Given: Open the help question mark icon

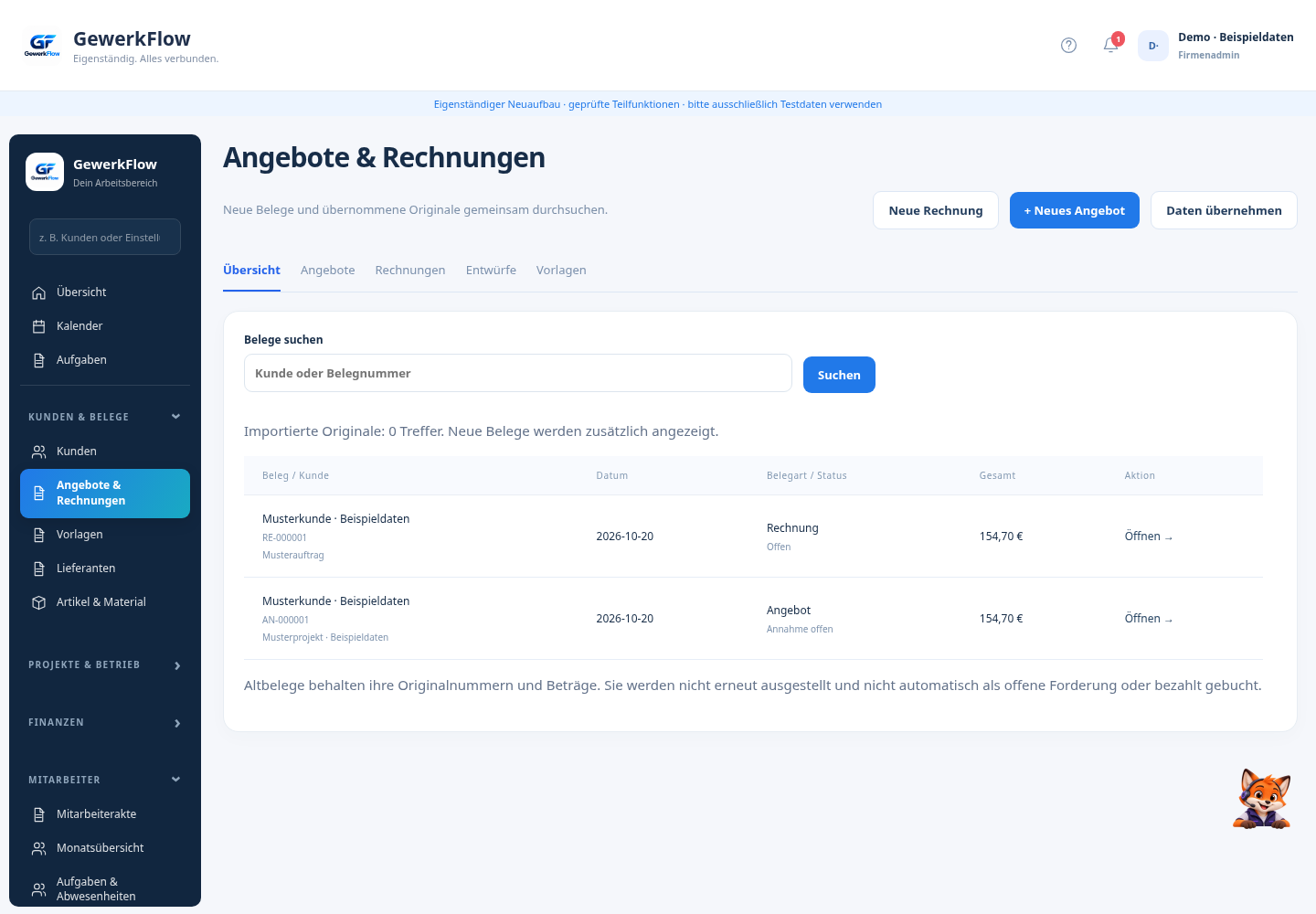Looking at the screenshot, I should (1068, 45).
